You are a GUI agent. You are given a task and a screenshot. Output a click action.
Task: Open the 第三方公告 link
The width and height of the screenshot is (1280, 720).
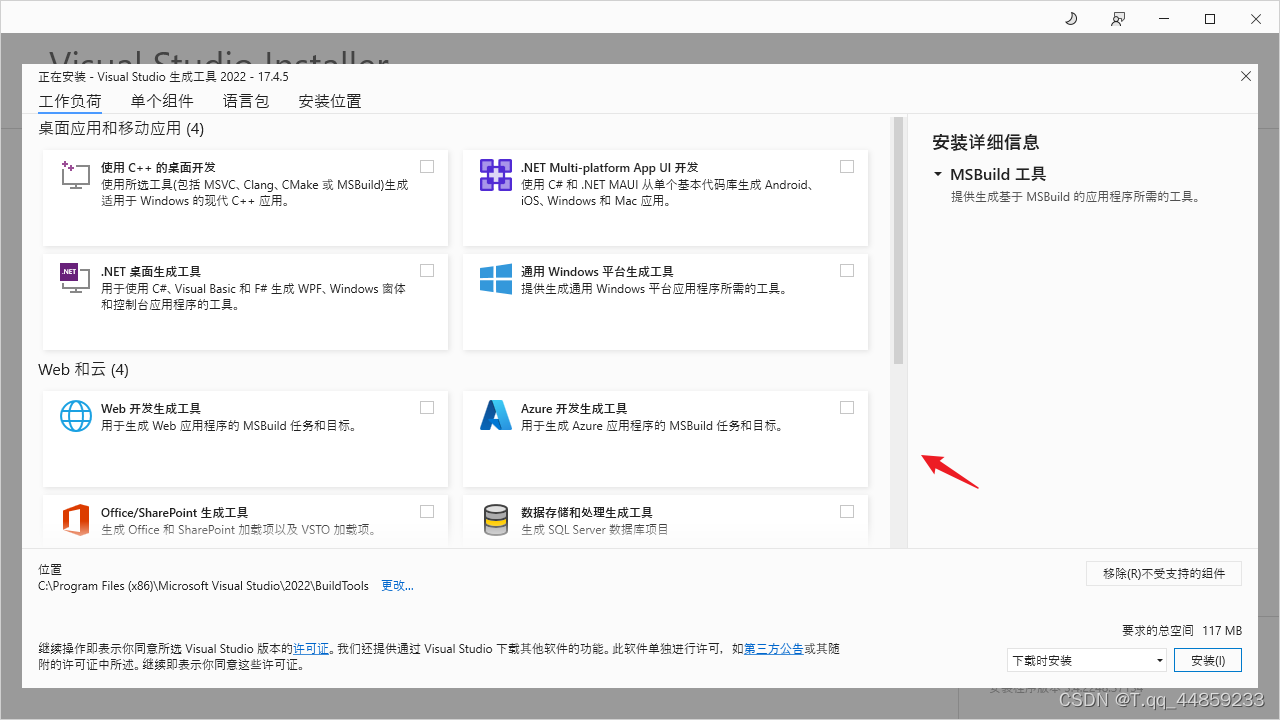pos(774,649)
